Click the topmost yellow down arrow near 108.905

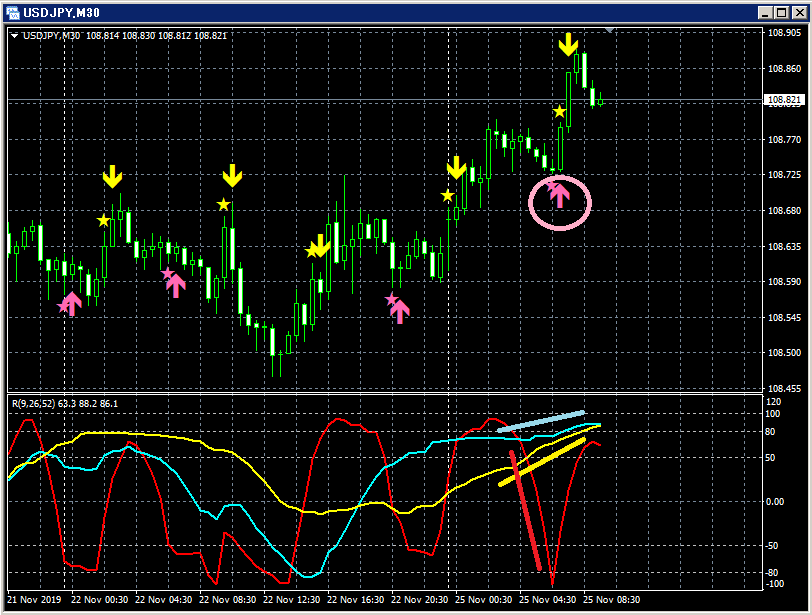[568, 45]
